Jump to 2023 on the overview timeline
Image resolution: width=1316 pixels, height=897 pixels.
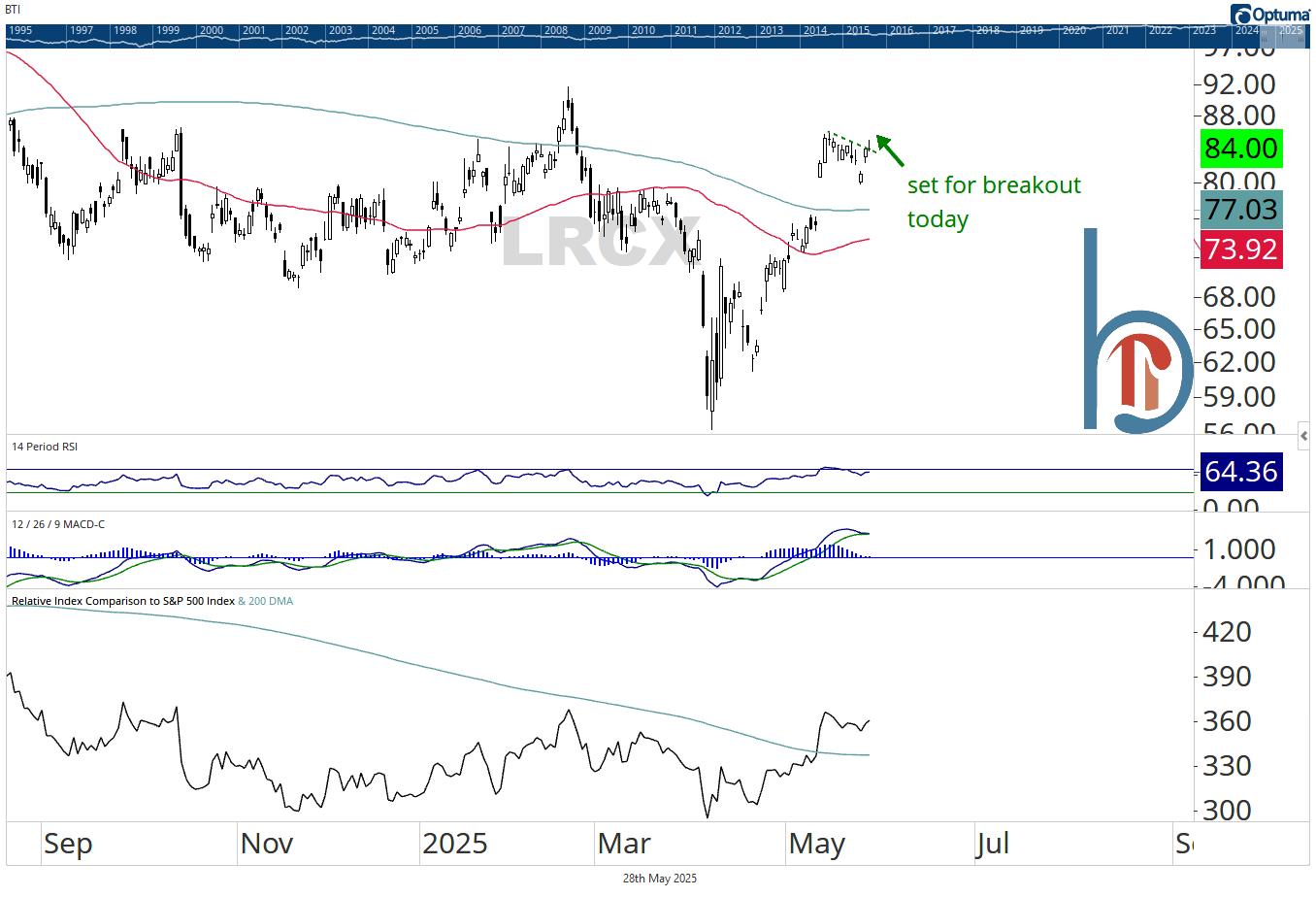tap(1204, 30)
